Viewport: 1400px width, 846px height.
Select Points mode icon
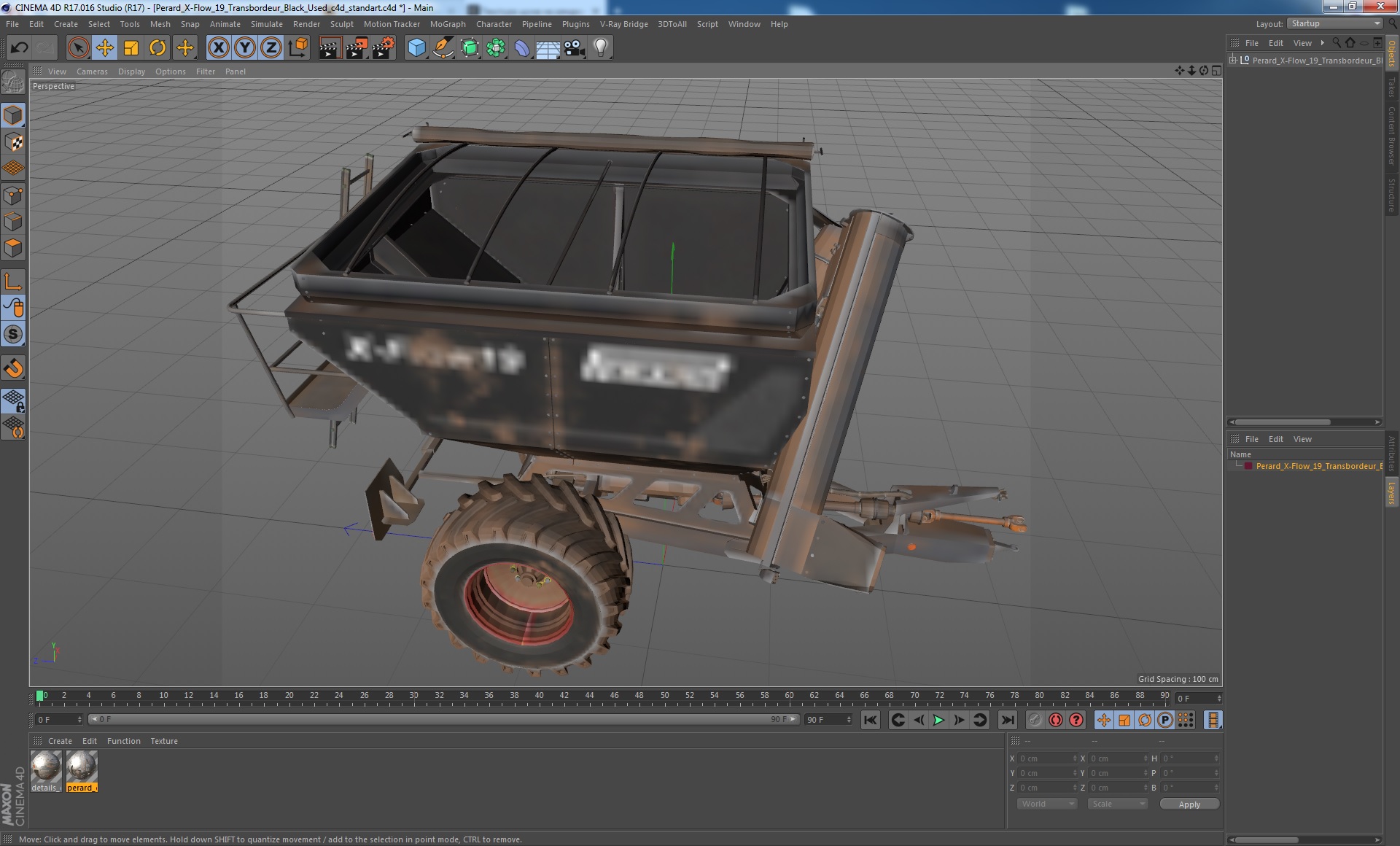[13, 195]
